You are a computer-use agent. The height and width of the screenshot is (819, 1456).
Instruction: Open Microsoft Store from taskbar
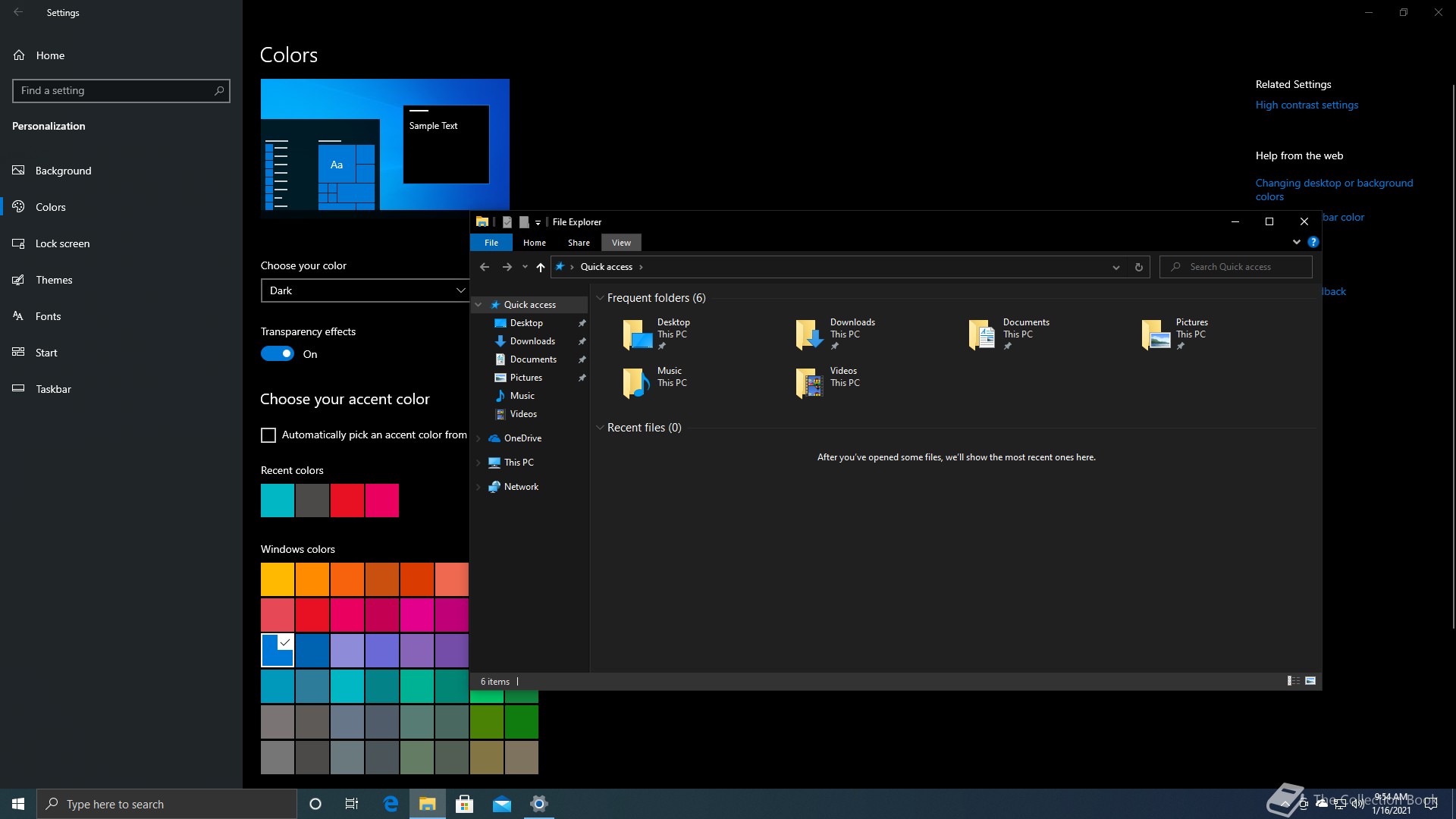[464, 804]
